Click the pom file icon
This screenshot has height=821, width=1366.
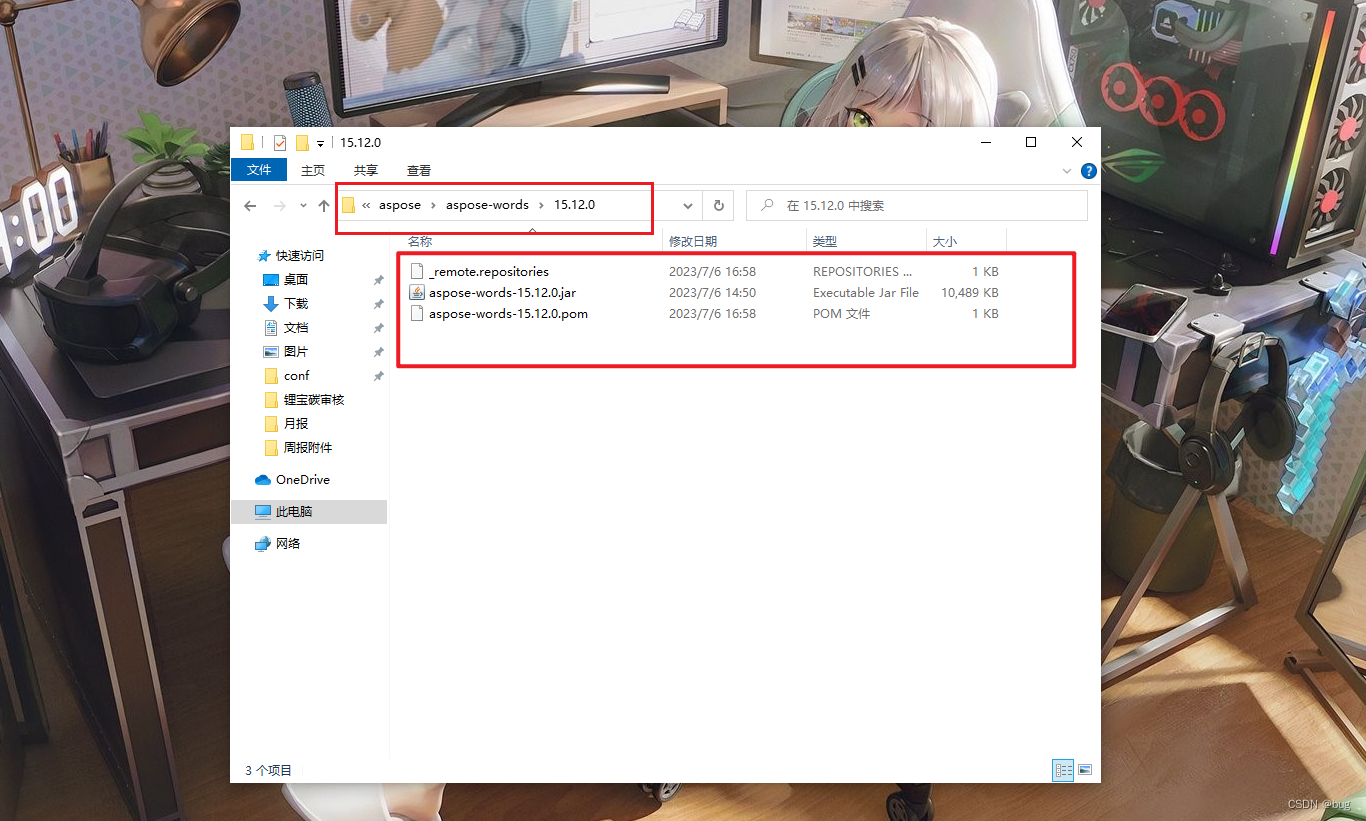point(418,313)
